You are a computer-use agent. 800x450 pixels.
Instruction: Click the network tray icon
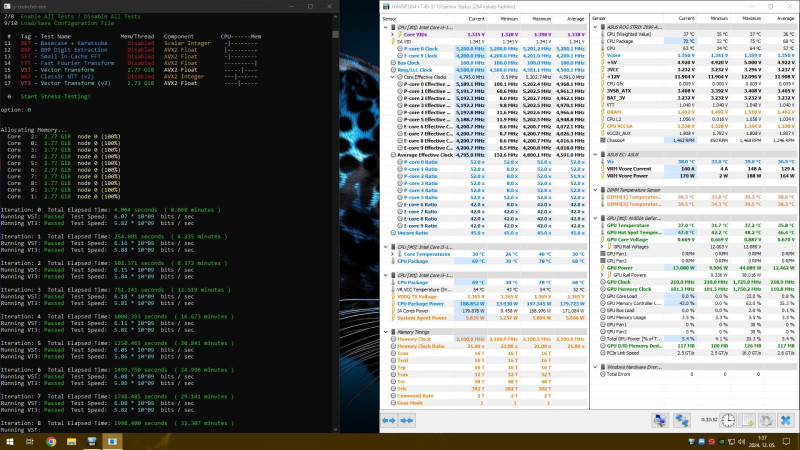click(731, 442)
